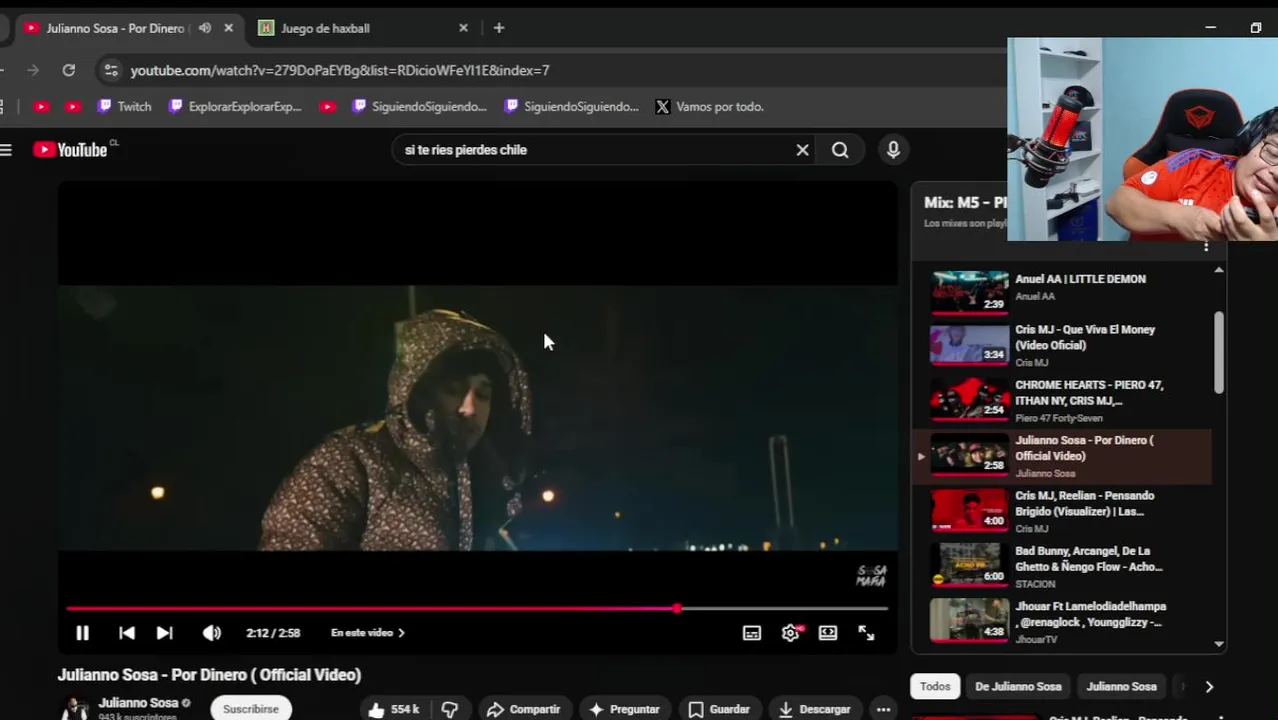Click the Preguntar button
The image size is (1278, 720).
[624, 709]
